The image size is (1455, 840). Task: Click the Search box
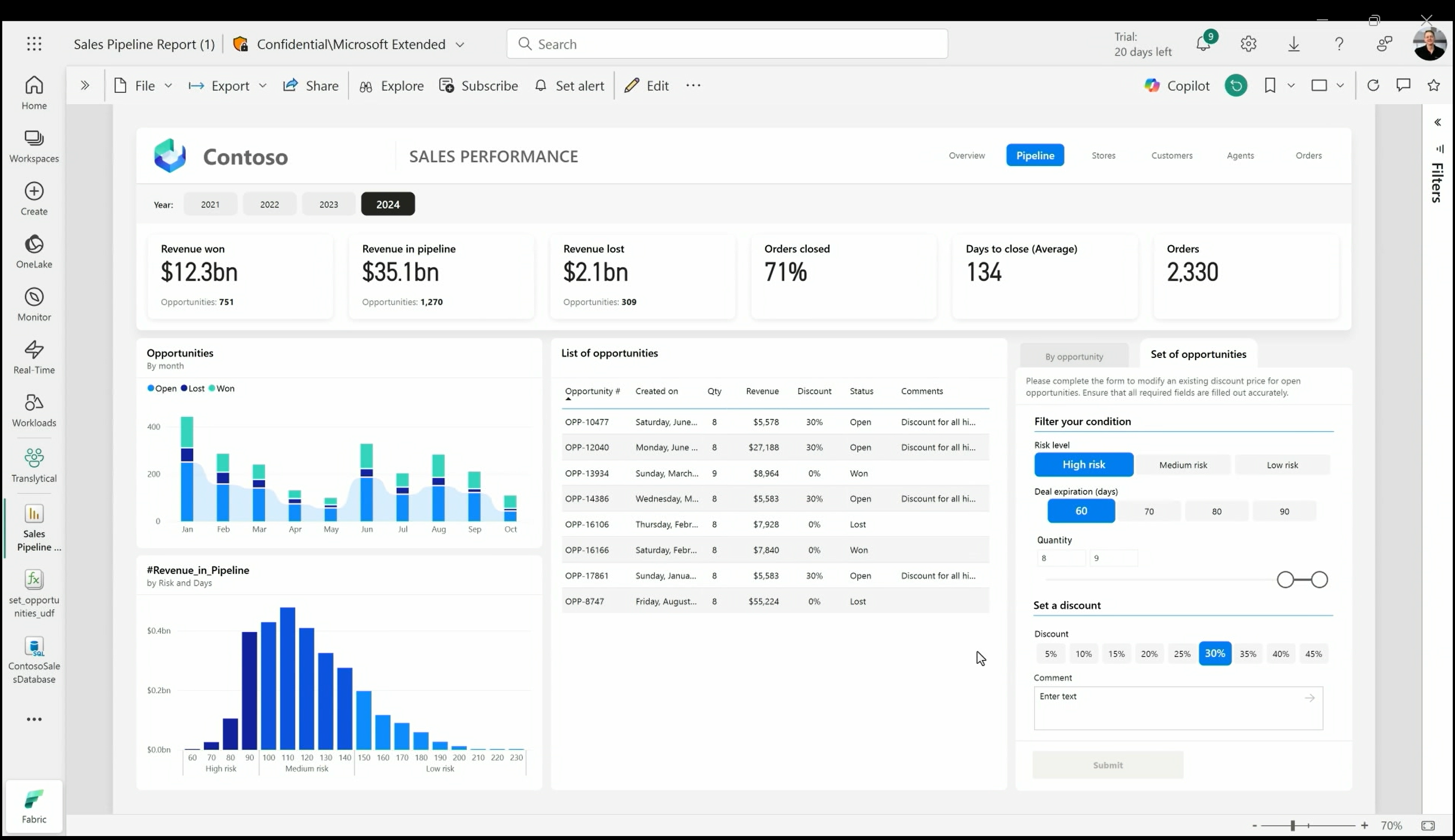tap(727, 44)
